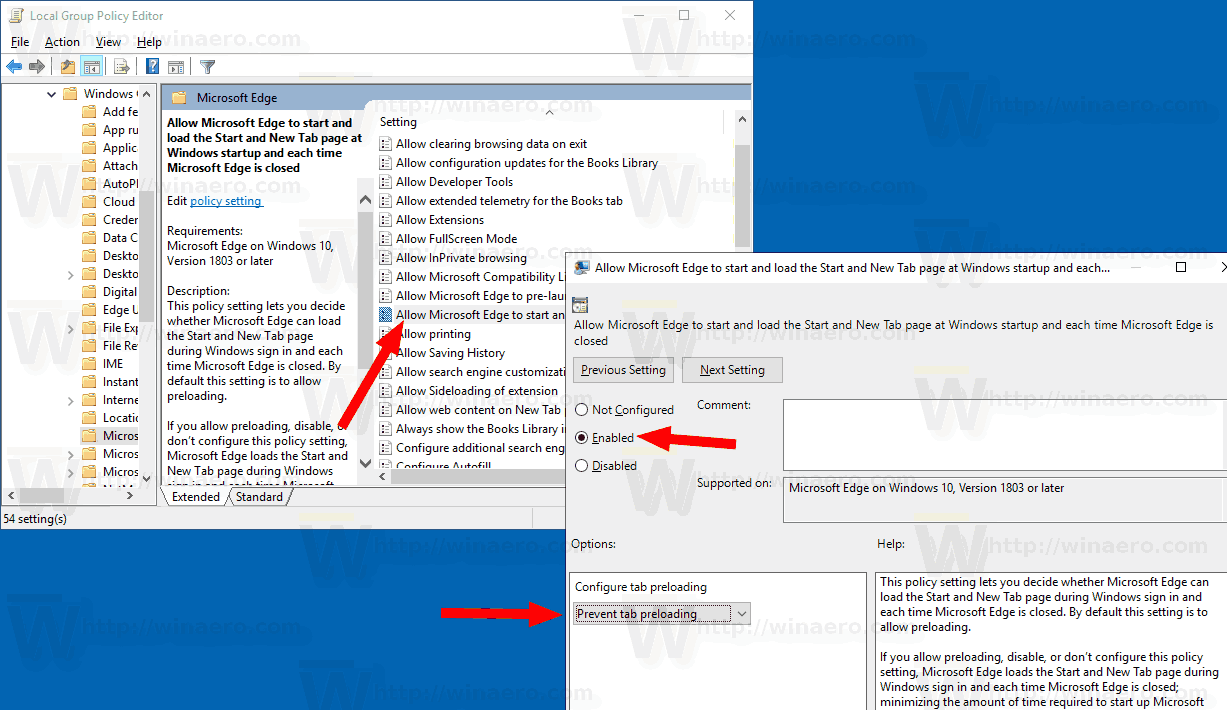Click the Export List toolbar icon
Image resolution: width=1227 pixels, height=710 pixels.
tap(122, 67)
